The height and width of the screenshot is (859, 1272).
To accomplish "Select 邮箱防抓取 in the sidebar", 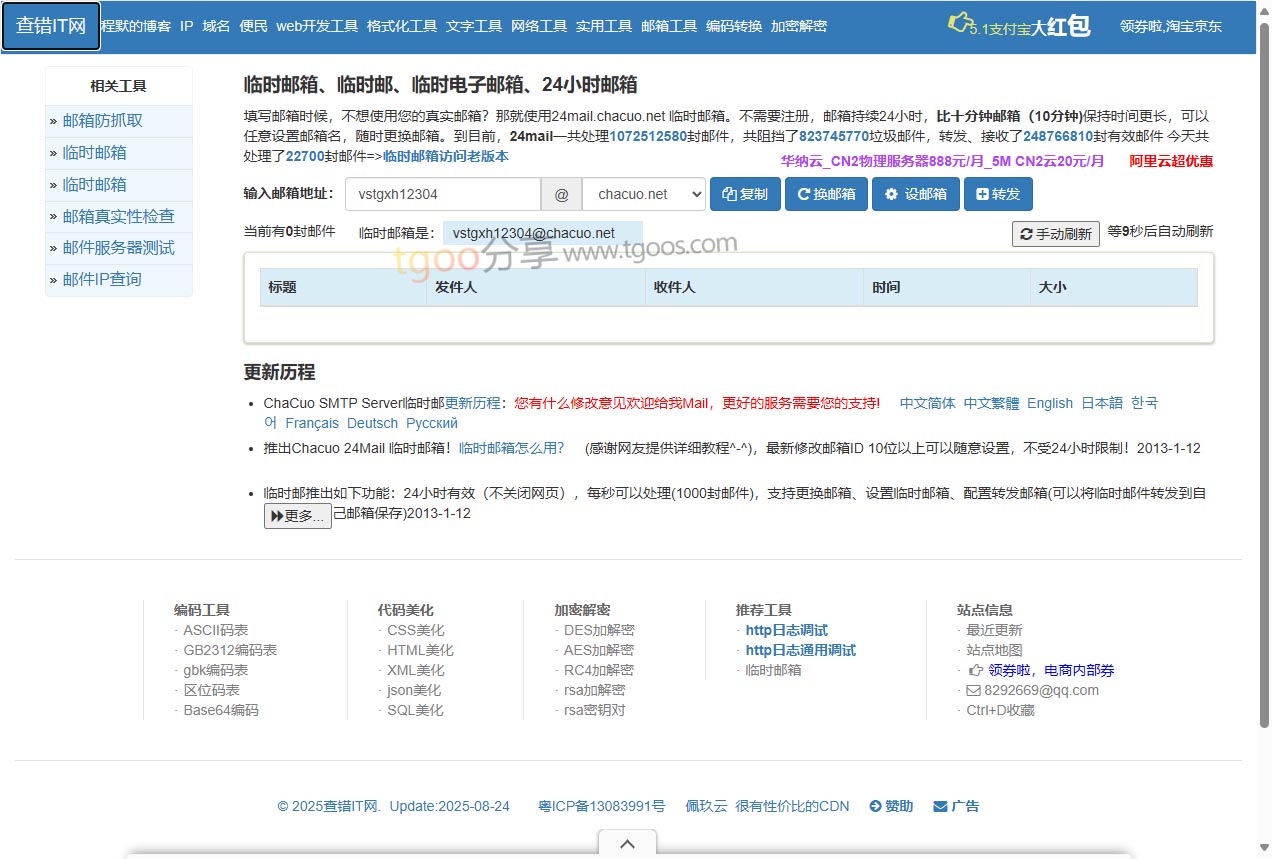I will (x=102, y=121).
